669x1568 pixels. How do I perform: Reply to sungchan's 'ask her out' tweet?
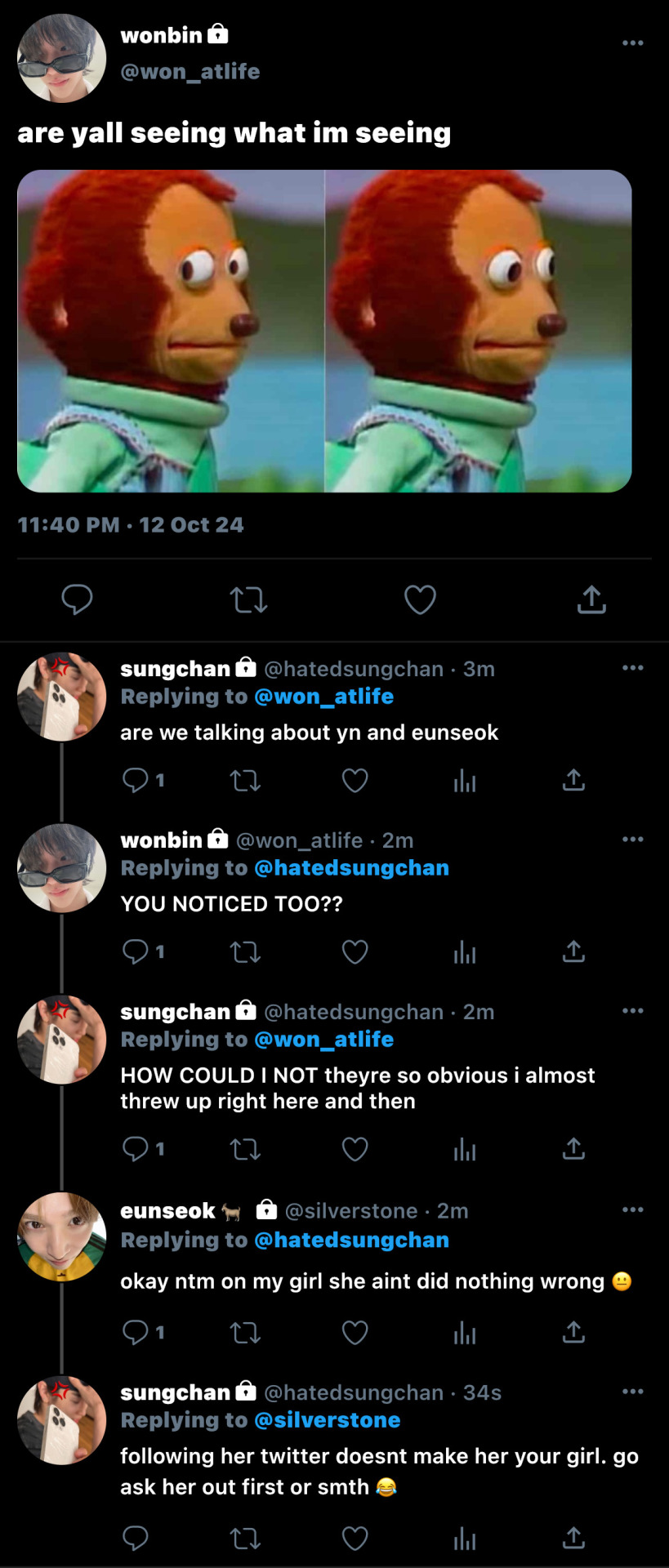pos(136,1539)
